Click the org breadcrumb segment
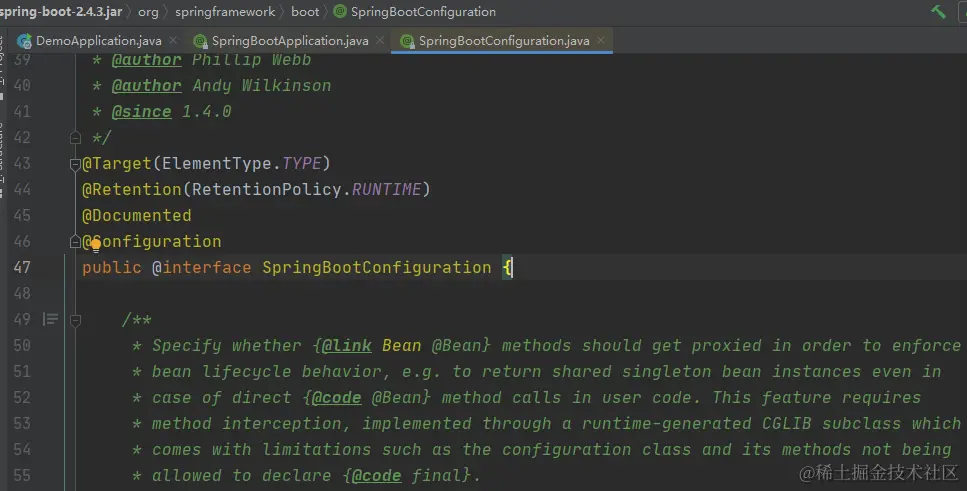 tap(148, 12)
